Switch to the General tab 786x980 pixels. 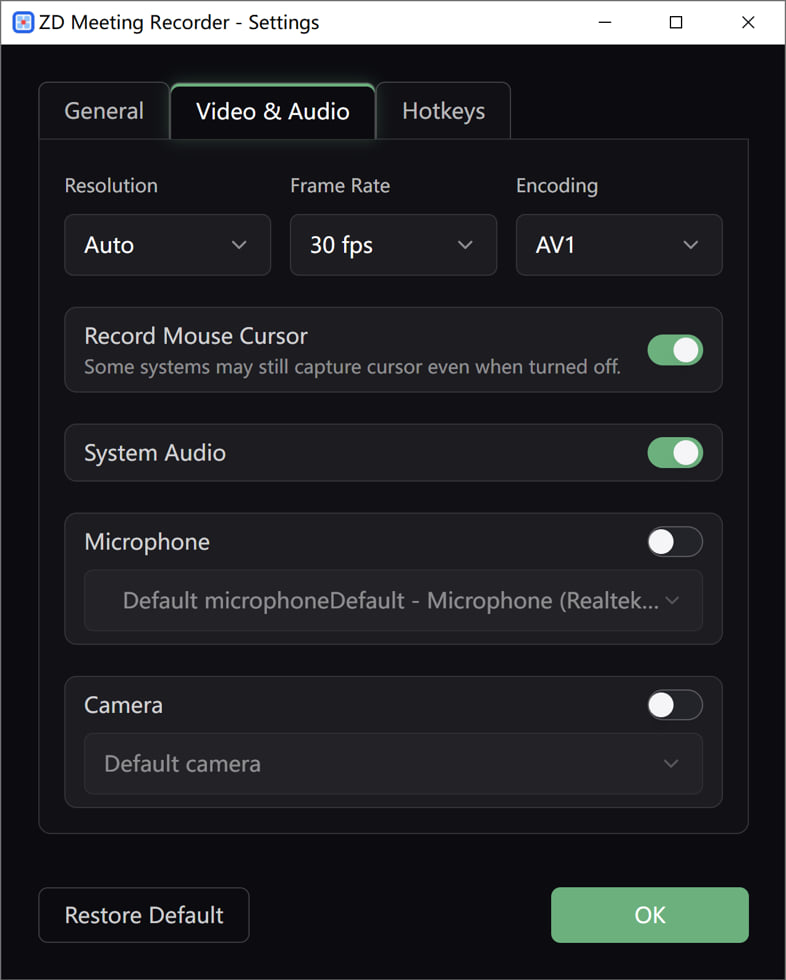click(104, 111)
